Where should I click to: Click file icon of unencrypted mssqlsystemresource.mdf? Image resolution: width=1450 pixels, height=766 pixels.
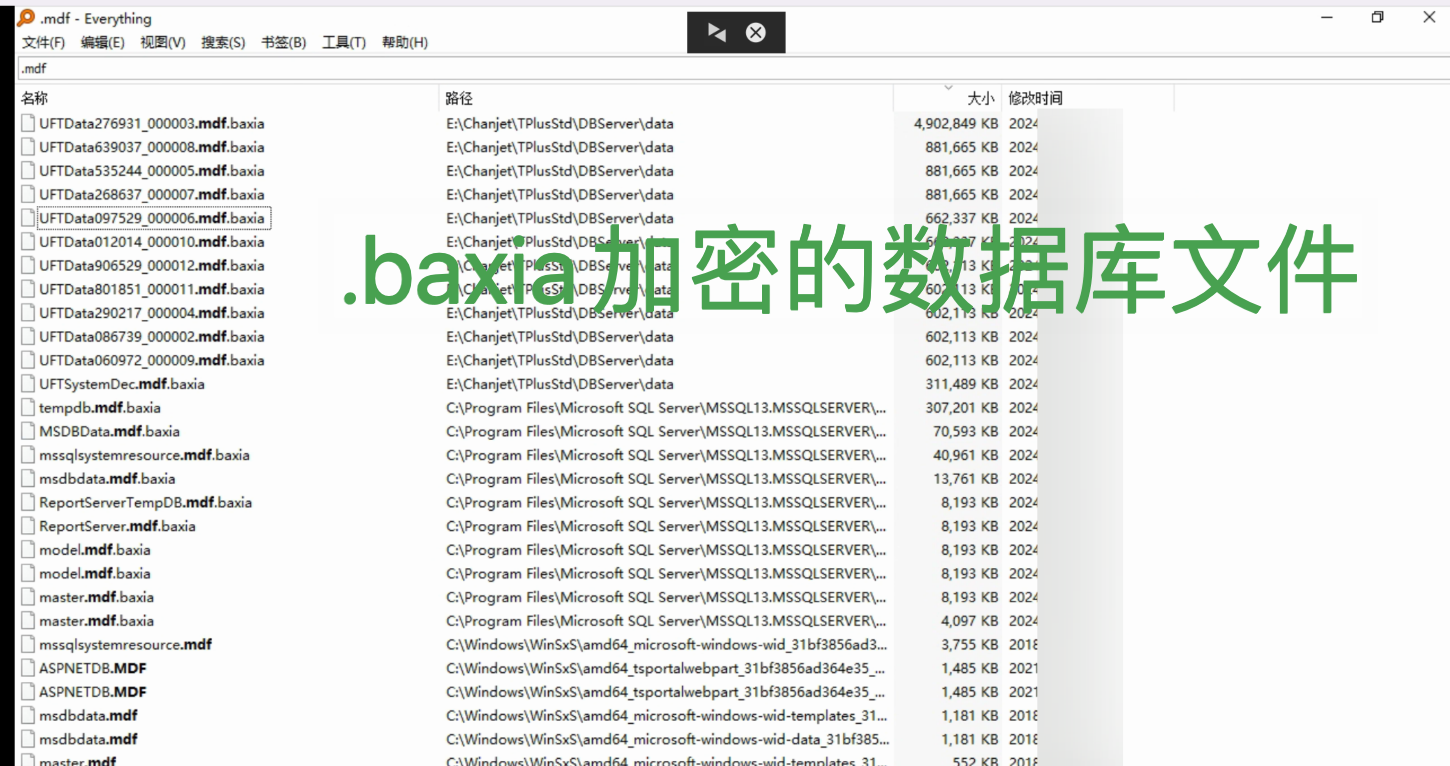(28, 645)
